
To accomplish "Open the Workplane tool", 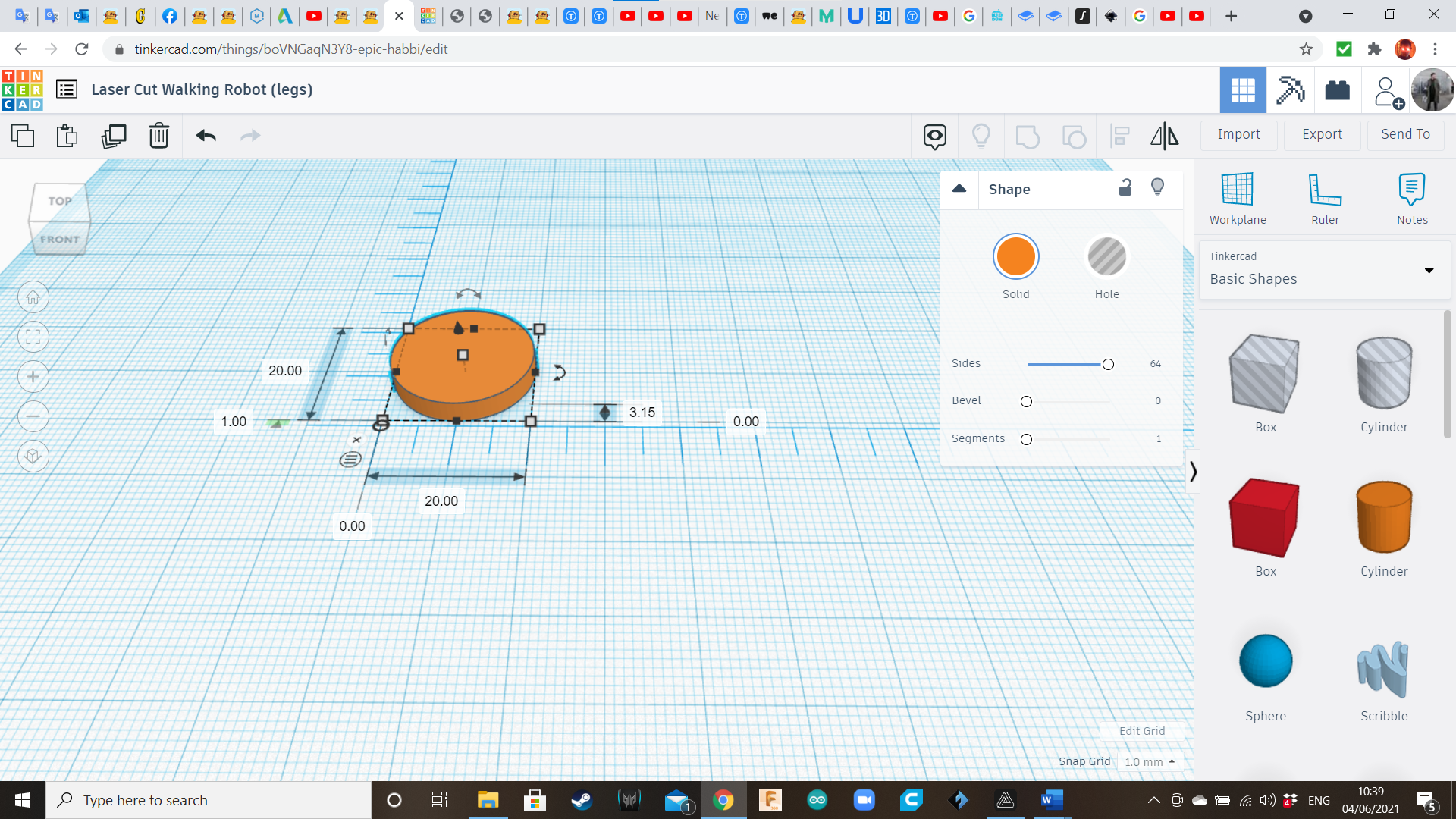I will (1237, 197).
